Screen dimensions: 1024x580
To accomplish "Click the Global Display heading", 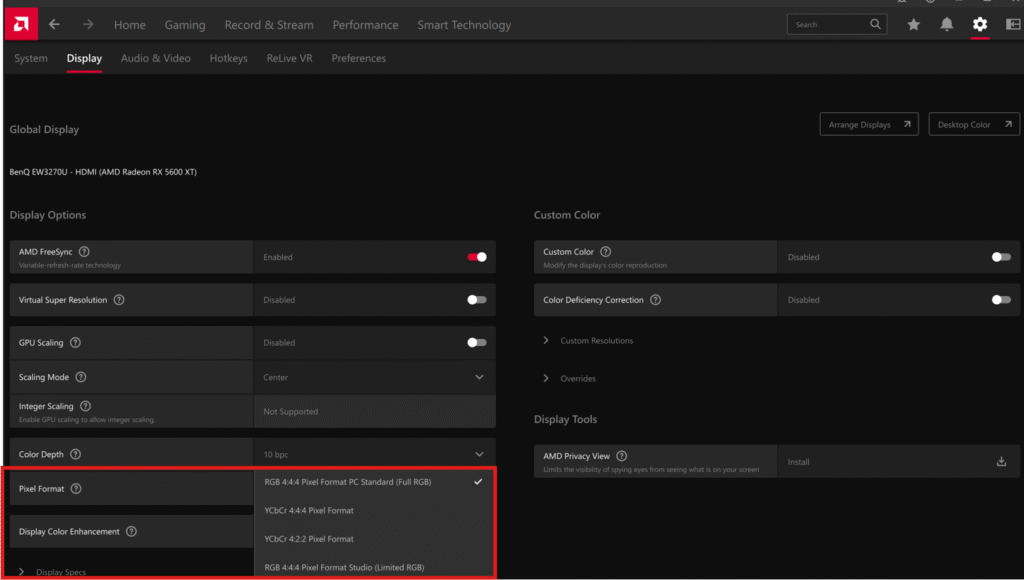I will coord(44,129).
